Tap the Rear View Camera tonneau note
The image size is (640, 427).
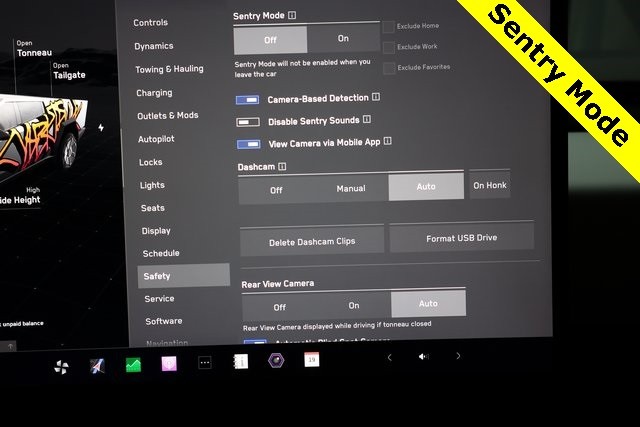point(337,326)
